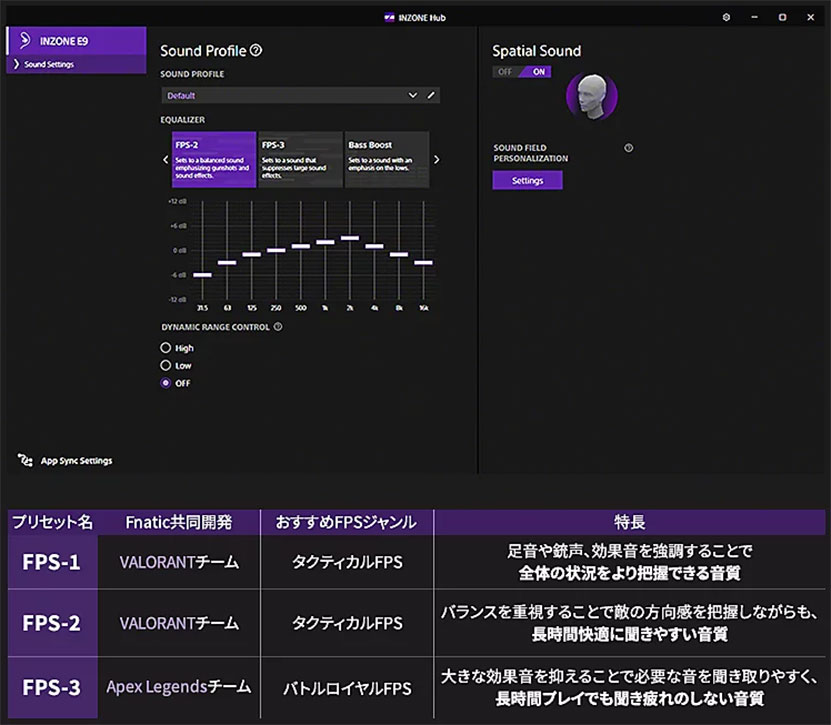Select Low dynamic range control
The width and height of the screenshot is (831, 725).
166,365
